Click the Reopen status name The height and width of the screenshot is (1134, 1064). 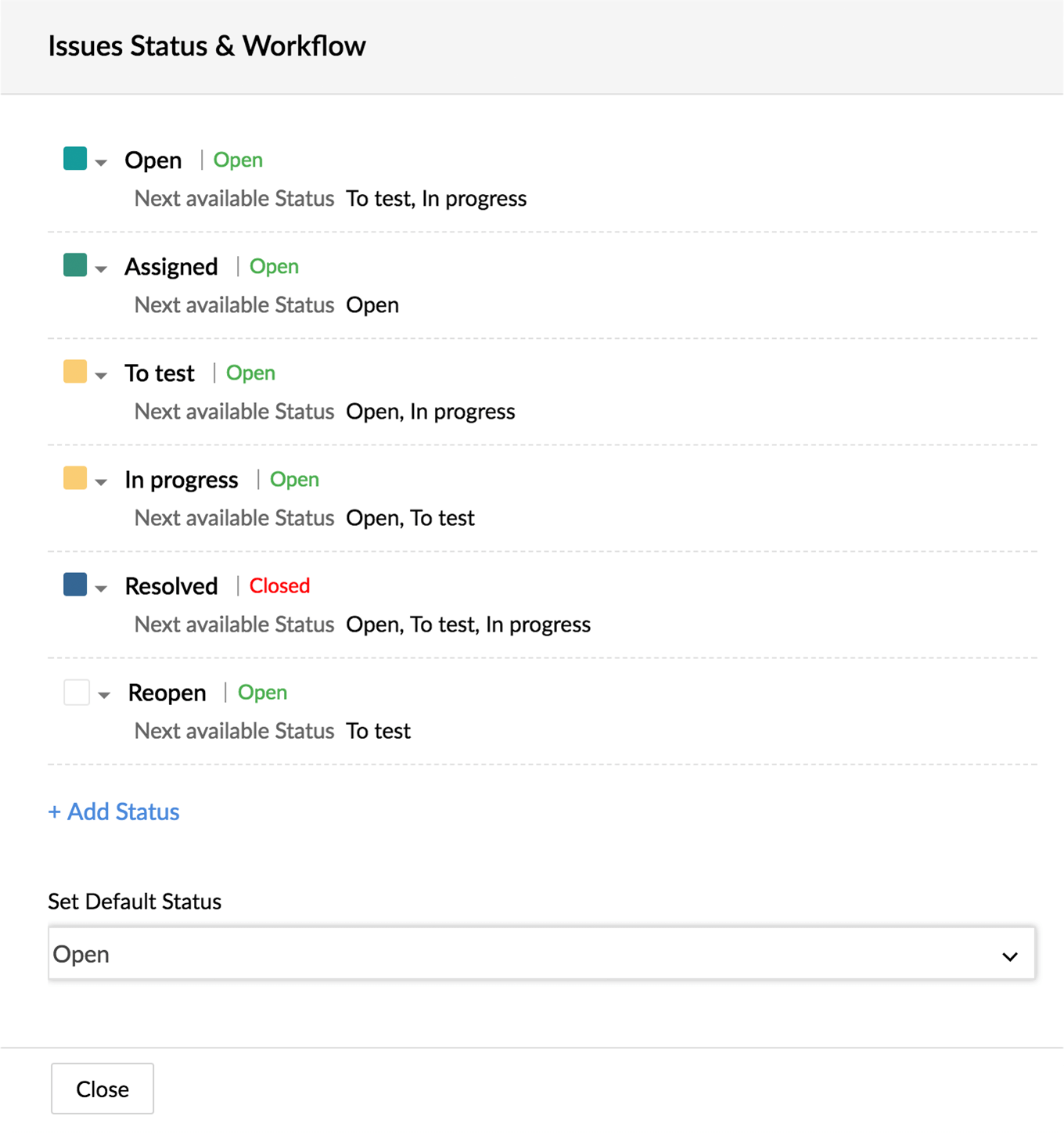167,693
